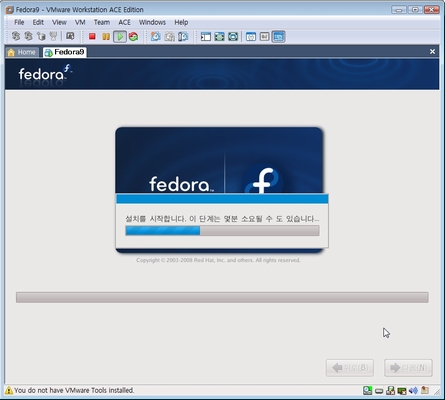Click the message log status icon
Image resolution: width=445 pixels, height=400 pixels.
[x=425, y=390]
